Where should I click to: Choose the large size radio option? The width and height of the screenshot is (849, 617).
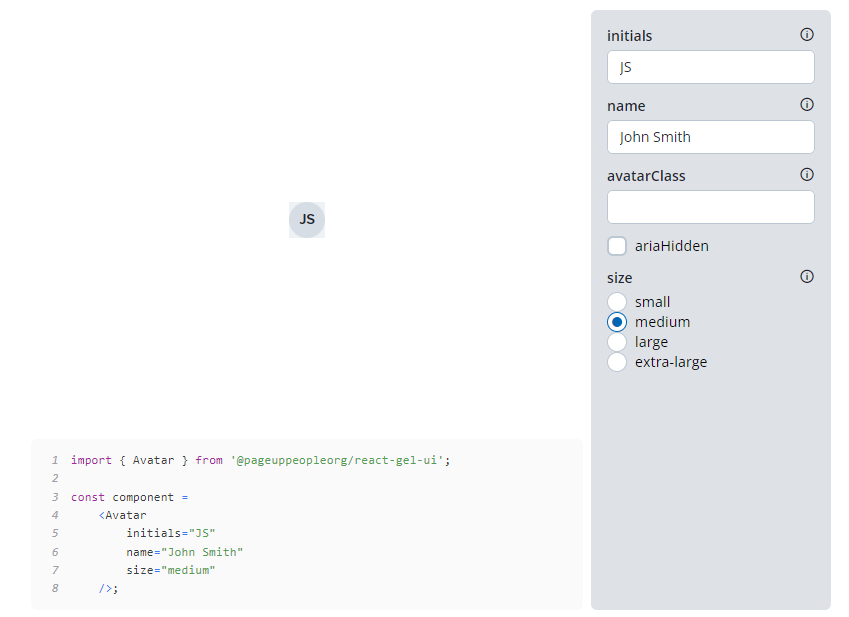tap(617, 342)
